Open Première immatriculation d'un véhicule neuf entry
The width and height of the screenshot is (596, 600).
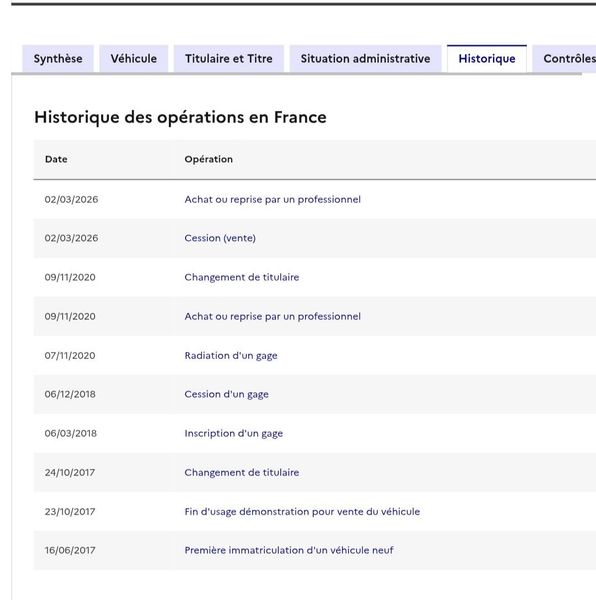coord(289,550)
